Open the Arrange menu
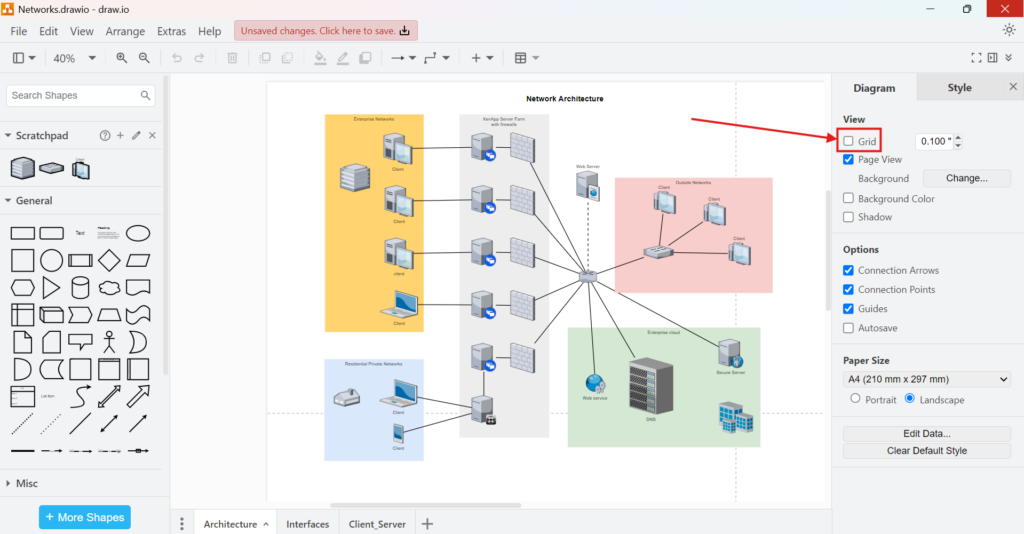 pyautogui.click(x=125, y=31)
